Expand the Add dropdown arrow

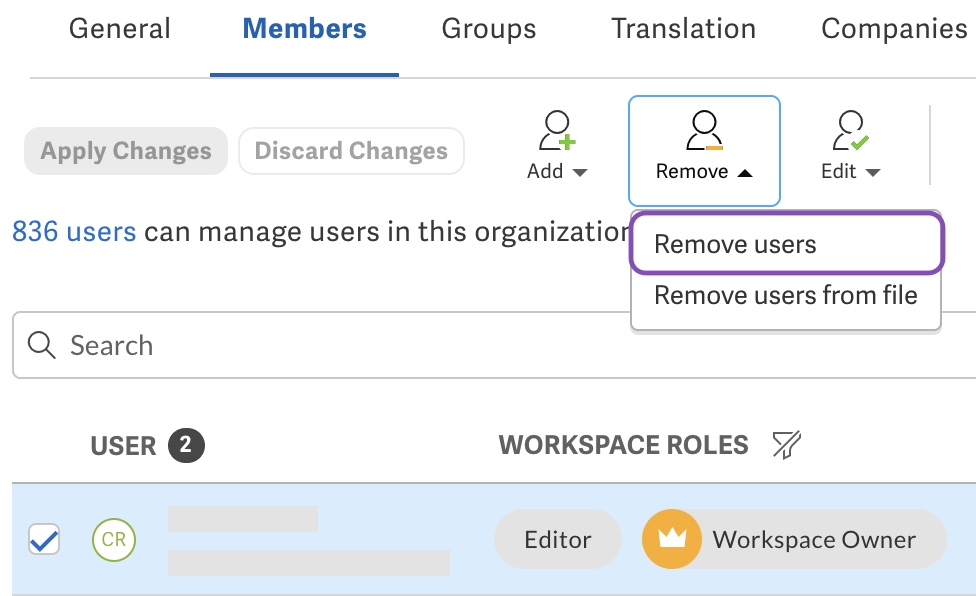point(580,172)
